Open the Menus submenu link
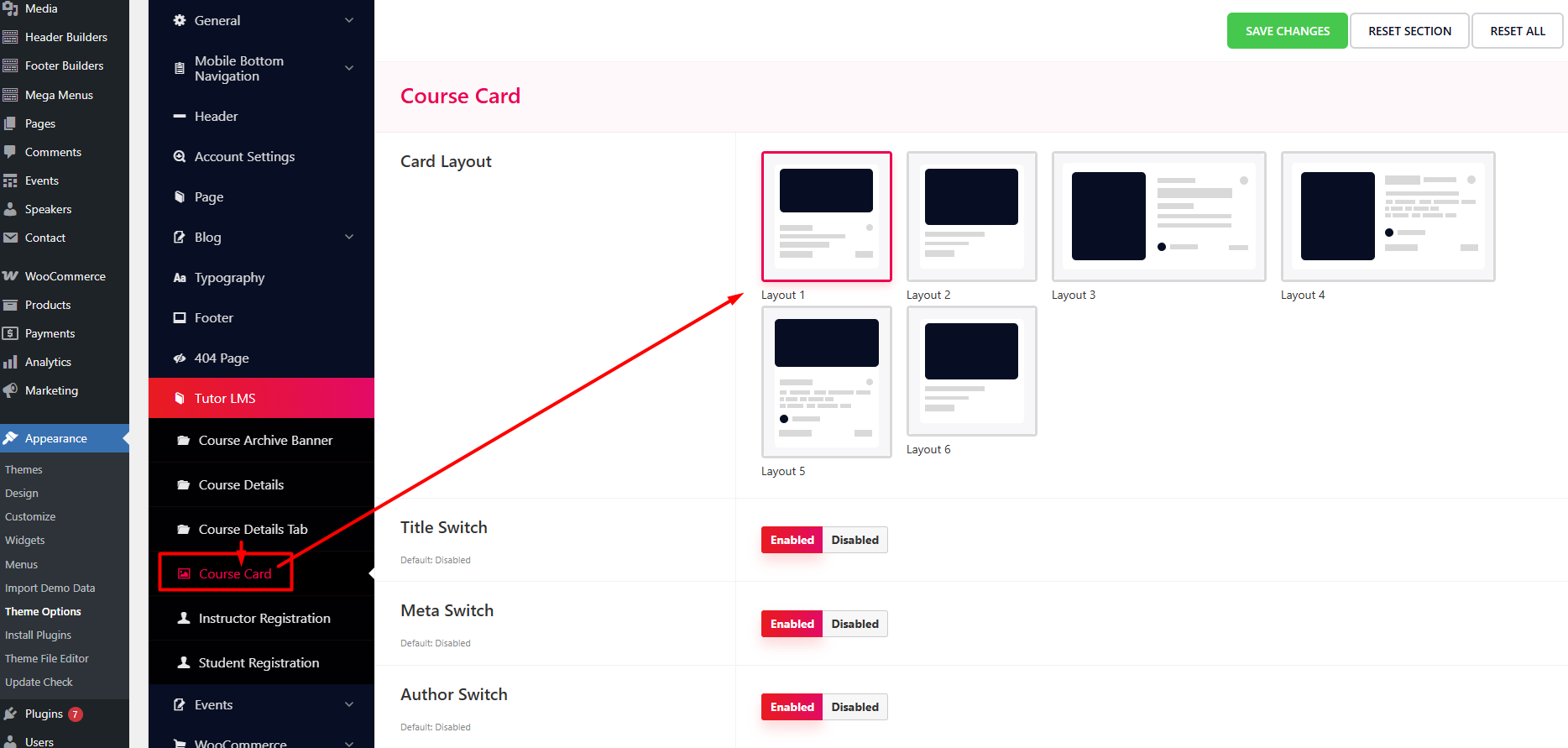This screenshot has height=748, width=1568. pyautogui.click(x=21, y=564)
